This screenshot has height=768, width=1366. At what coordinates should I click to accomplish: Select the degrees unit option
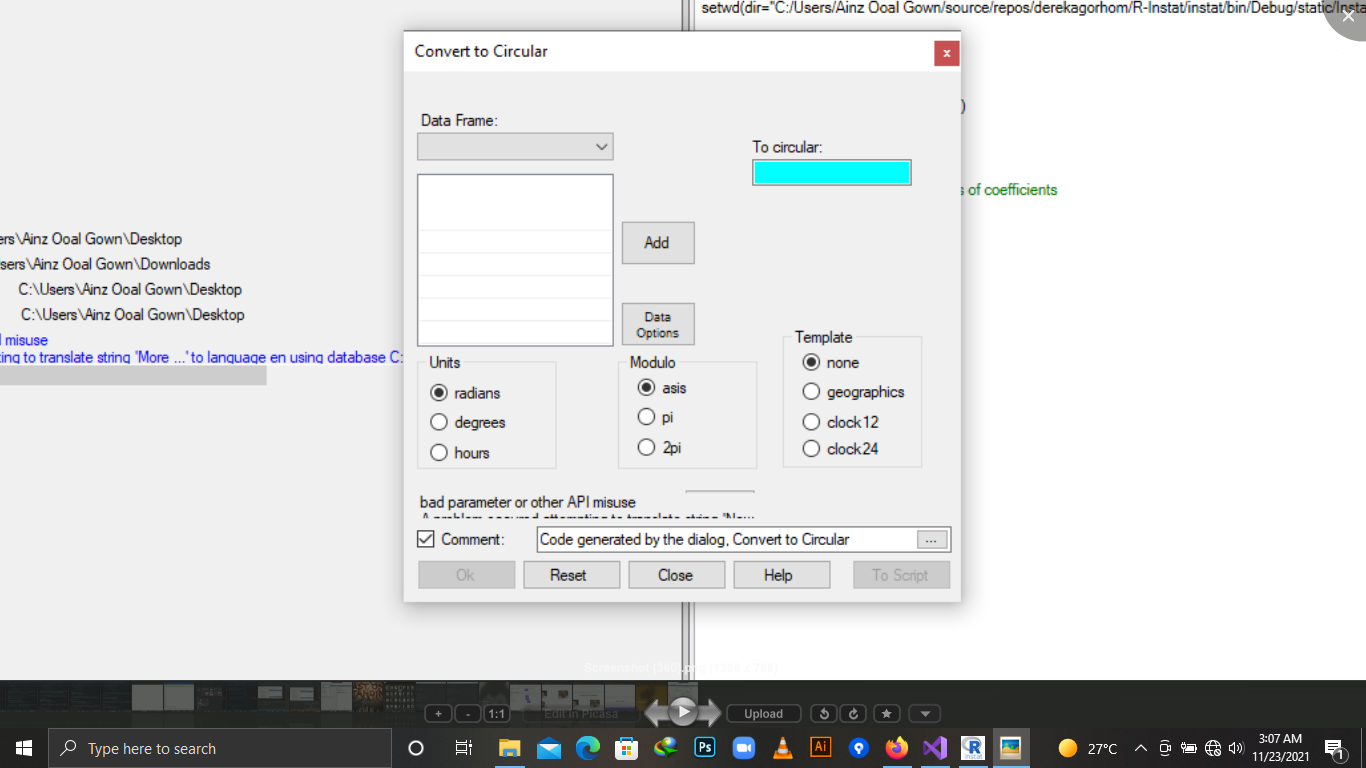coord(439,422)
